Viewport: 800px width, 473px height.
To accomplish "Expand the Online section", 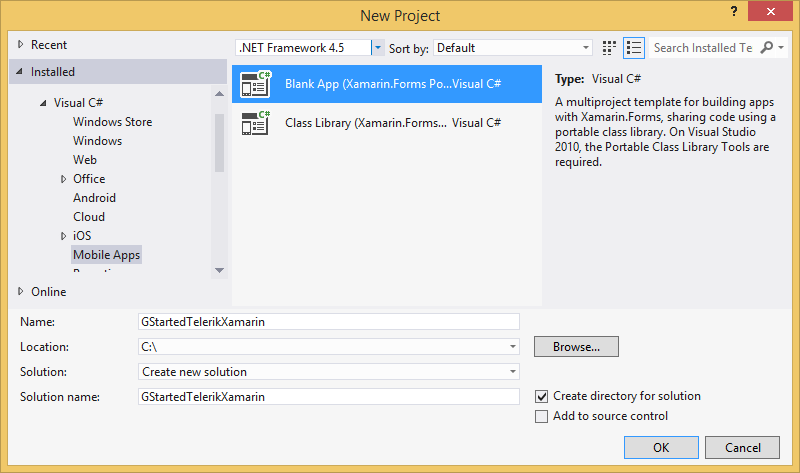I will 22,292.
